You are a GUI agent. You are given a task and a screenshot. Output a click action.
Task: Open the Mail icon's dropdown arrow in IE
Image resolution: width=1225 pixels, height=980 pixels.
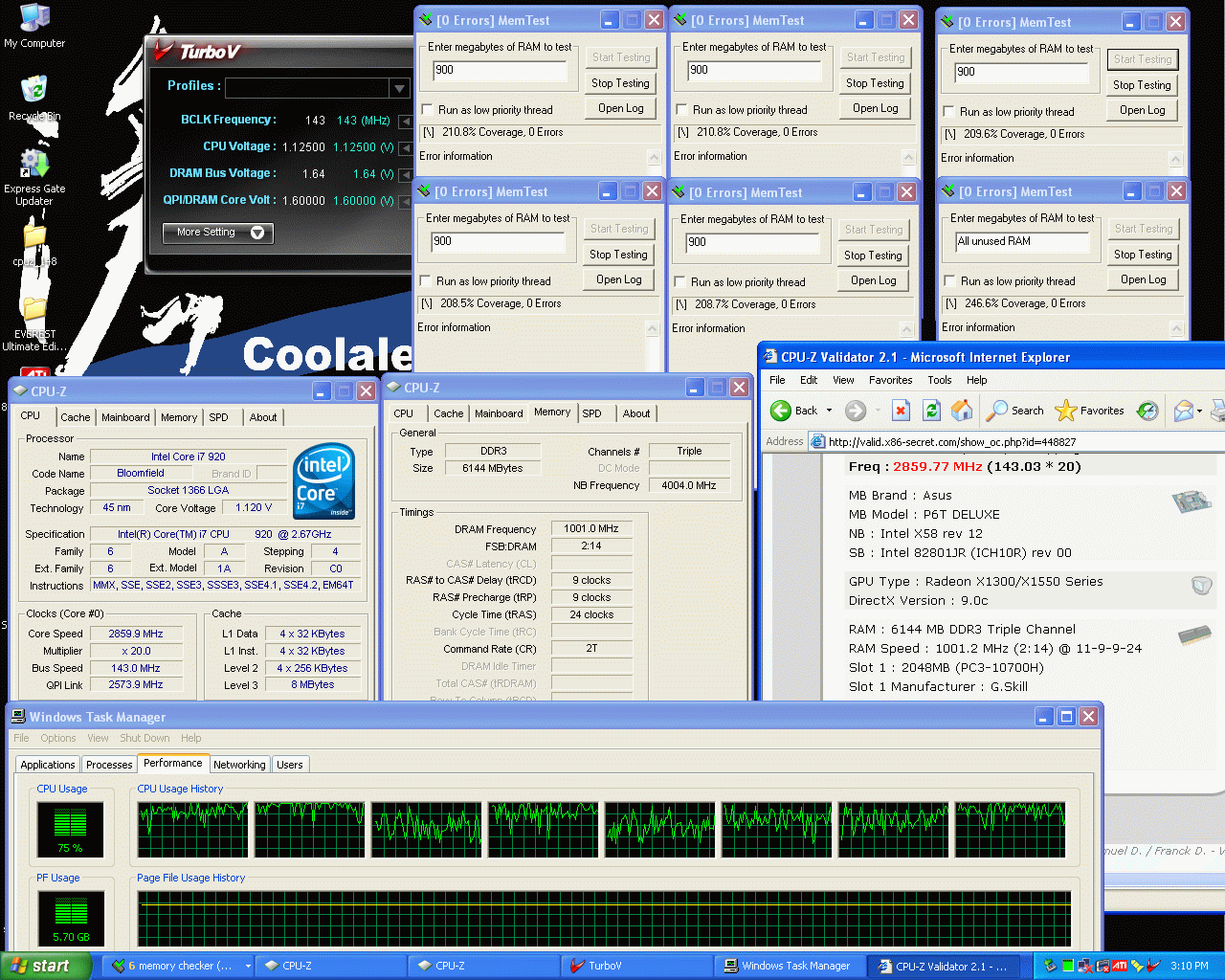tap(1200, 411)
